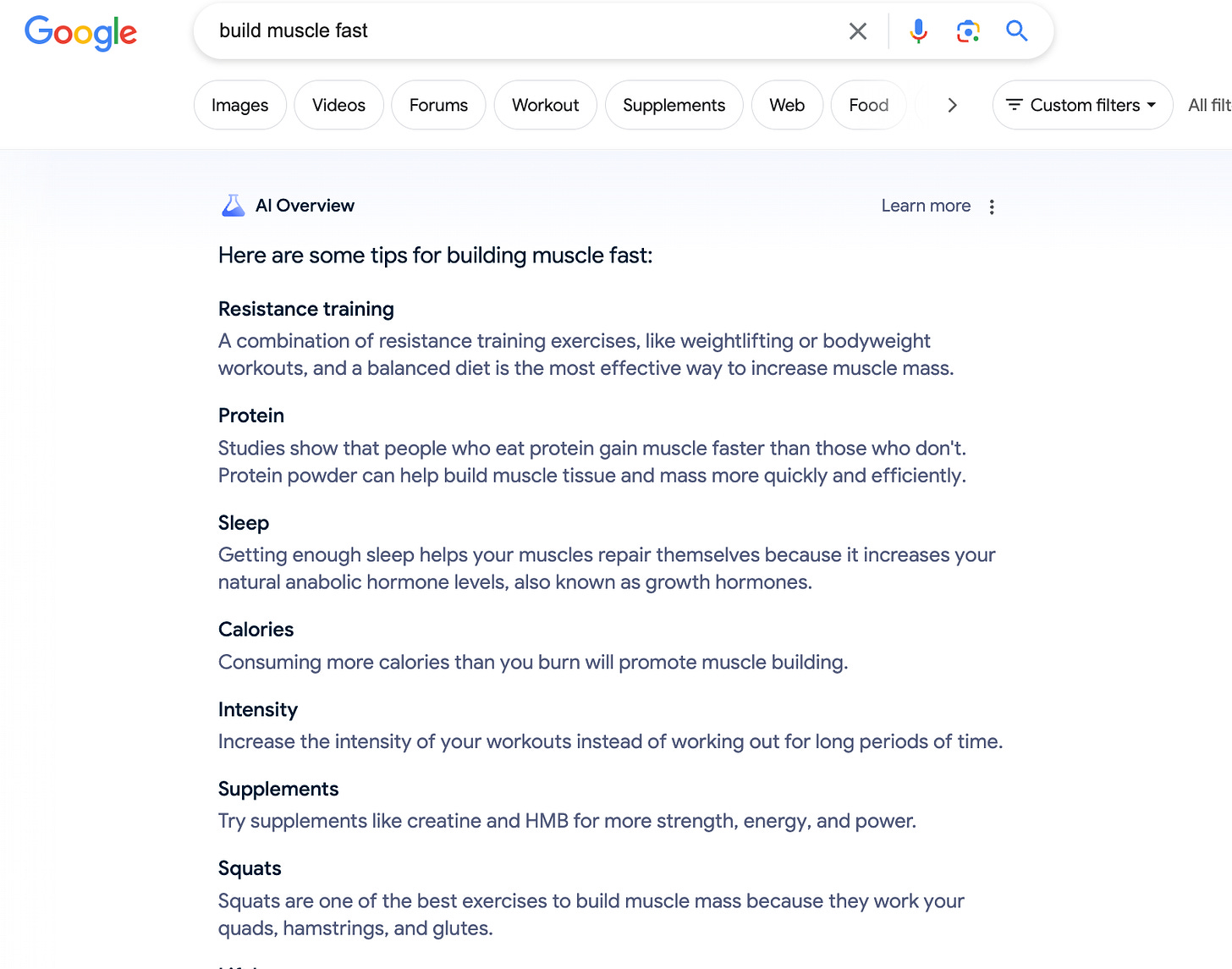Open Google Lens image search icon

point(968,31)
